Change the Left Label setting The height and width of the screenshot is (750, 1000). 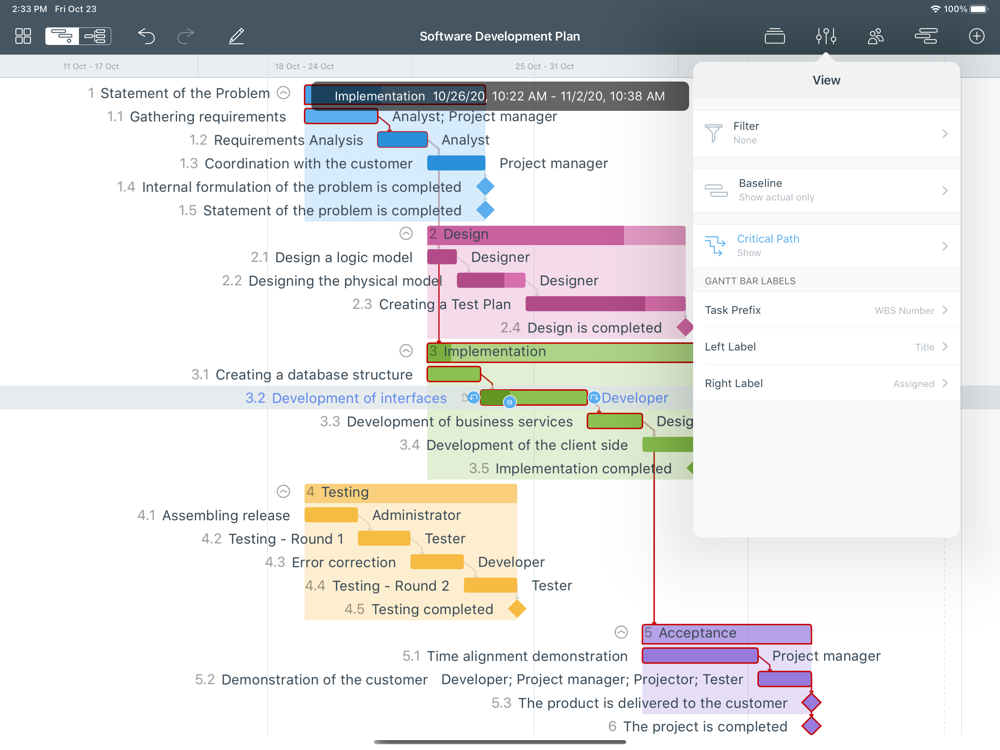pyautogui.click(x=826, y=347)
